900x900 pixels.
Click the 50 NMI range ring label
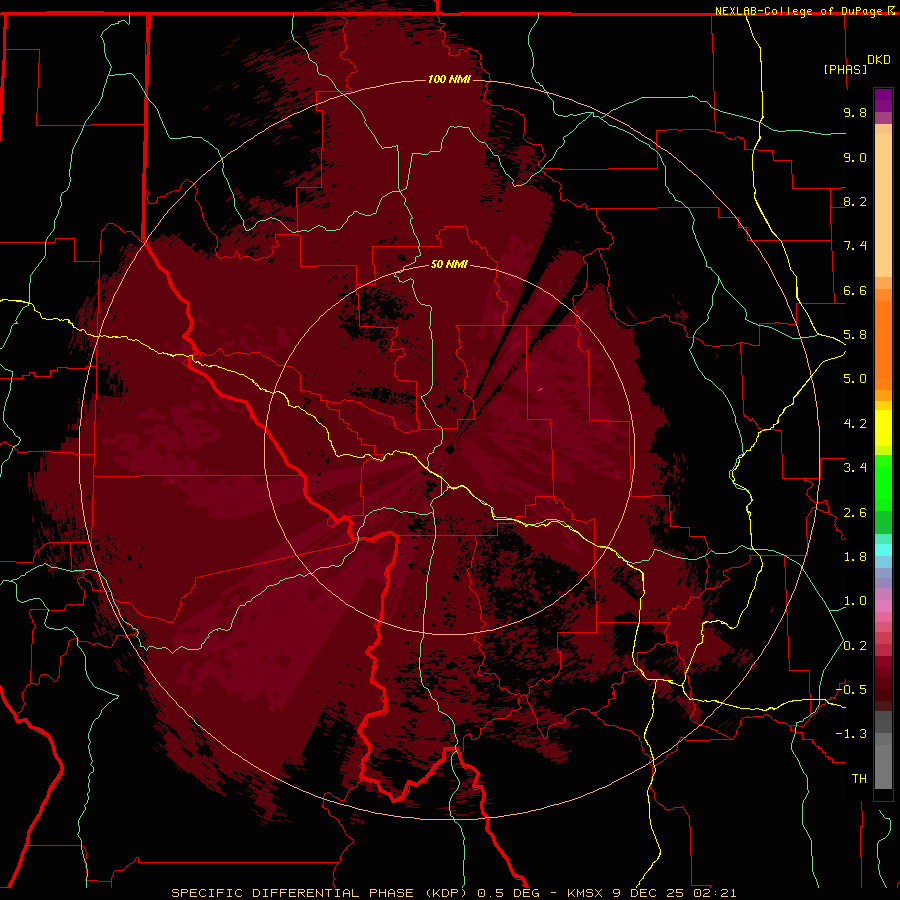449,264
